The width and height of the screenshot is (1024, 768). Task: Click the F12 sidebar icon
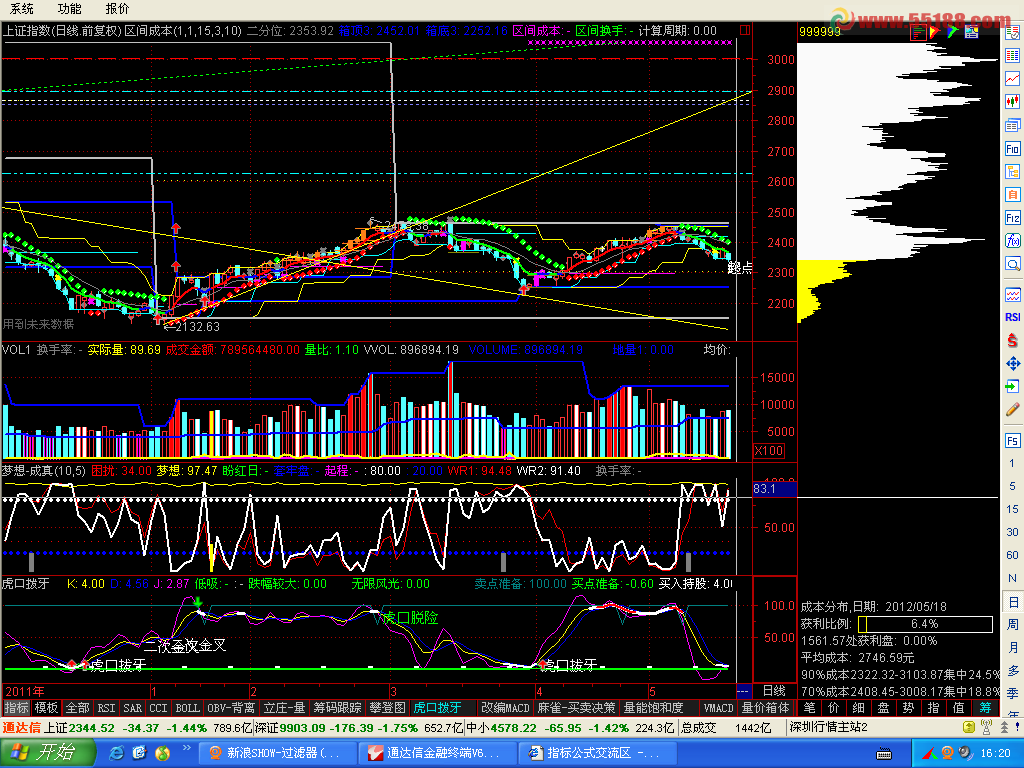[1012, 218]
